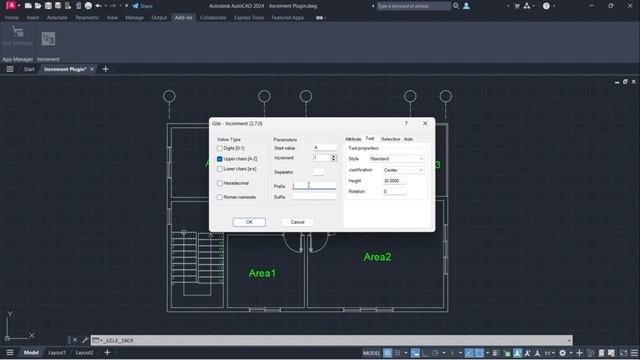Close the command line with X icon
Screen dimensions: 640x360
click(x=75, y=340)
